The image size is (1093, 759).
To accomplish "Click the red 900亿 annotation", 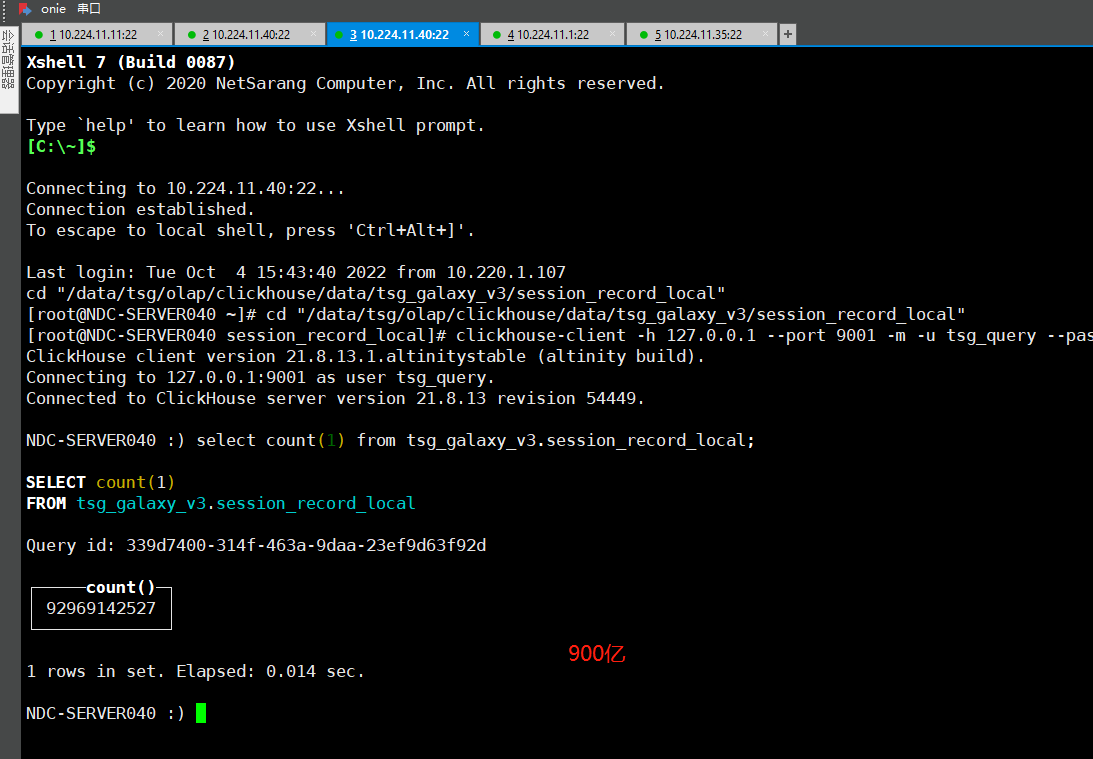I will (597, 654).
